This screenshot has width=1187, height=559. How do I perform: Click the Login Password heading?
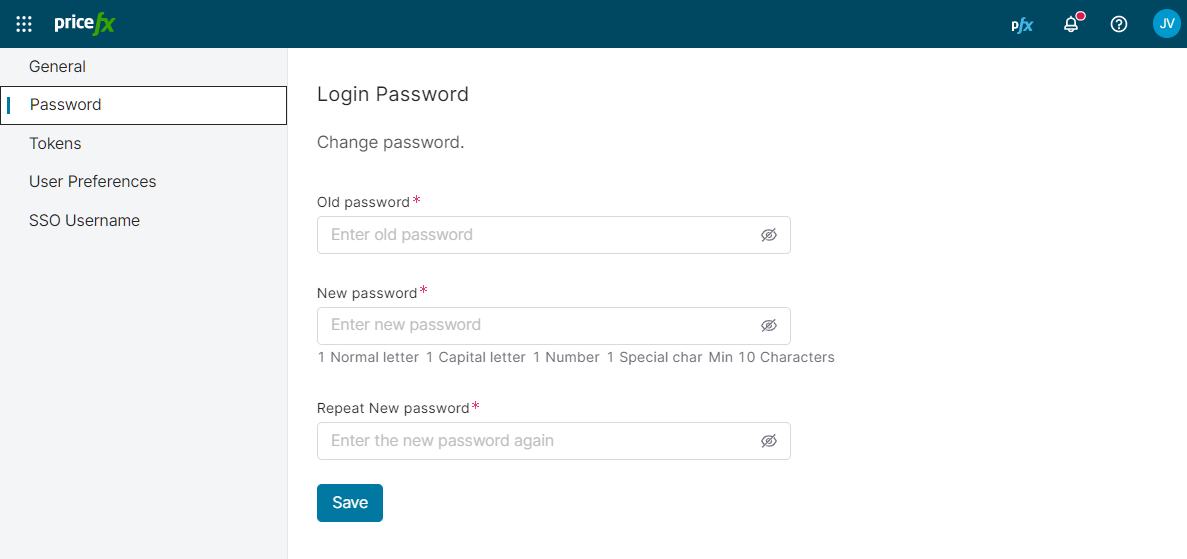click(x=392, y=95)
